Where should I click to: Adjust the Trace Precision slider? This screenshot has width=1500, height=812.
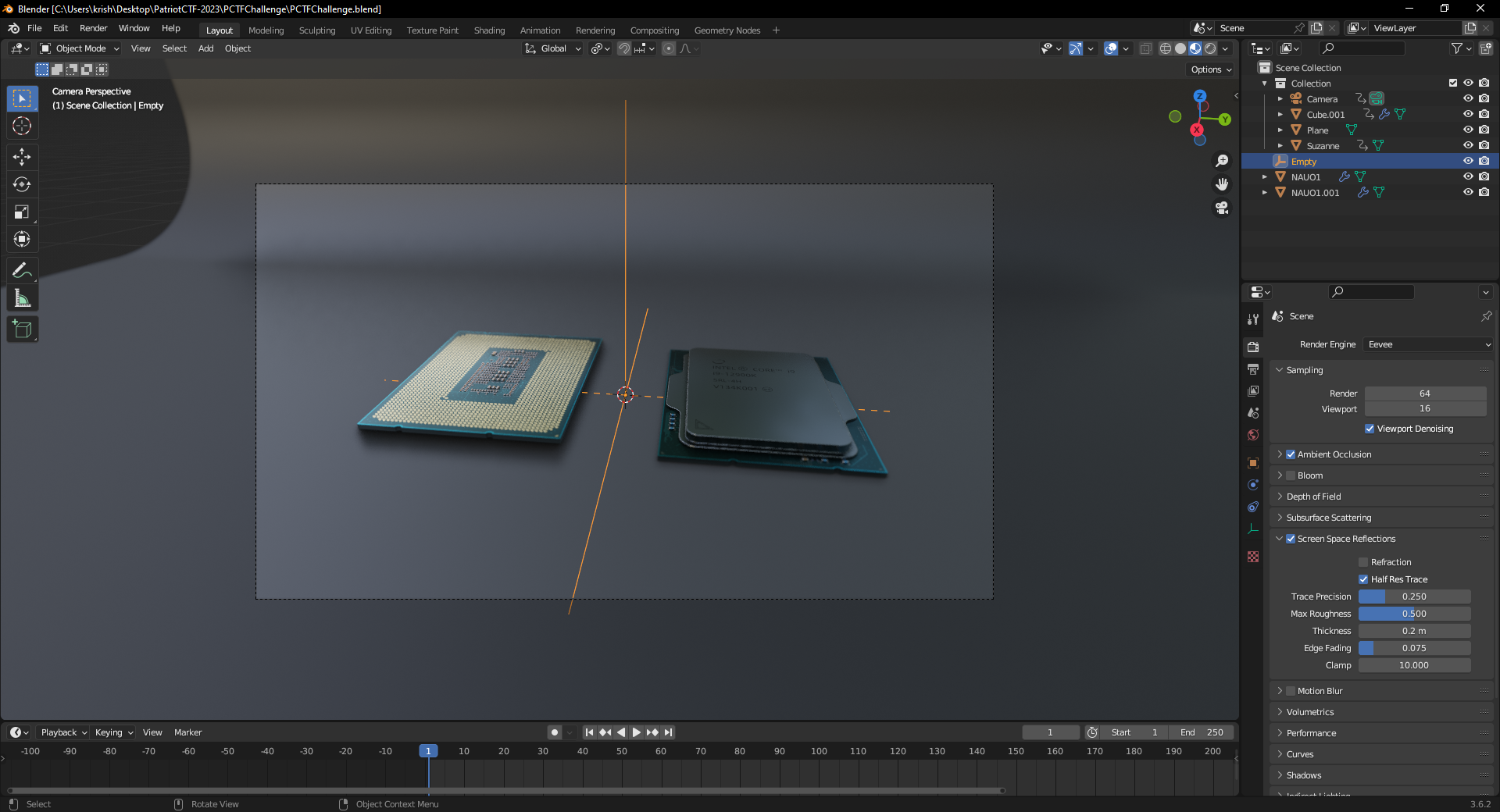point(1414,597)
